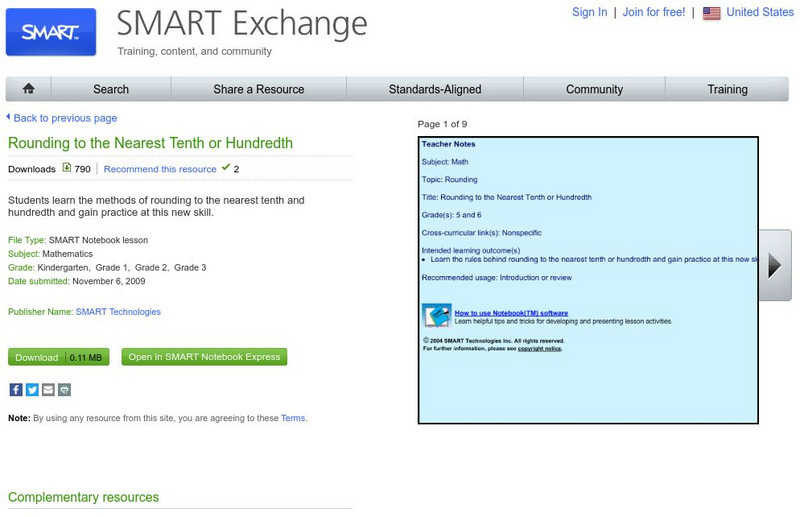Screen dimensions: 800x517
Task: Select the Standards-Aligned menu
Action: point(435,89)
